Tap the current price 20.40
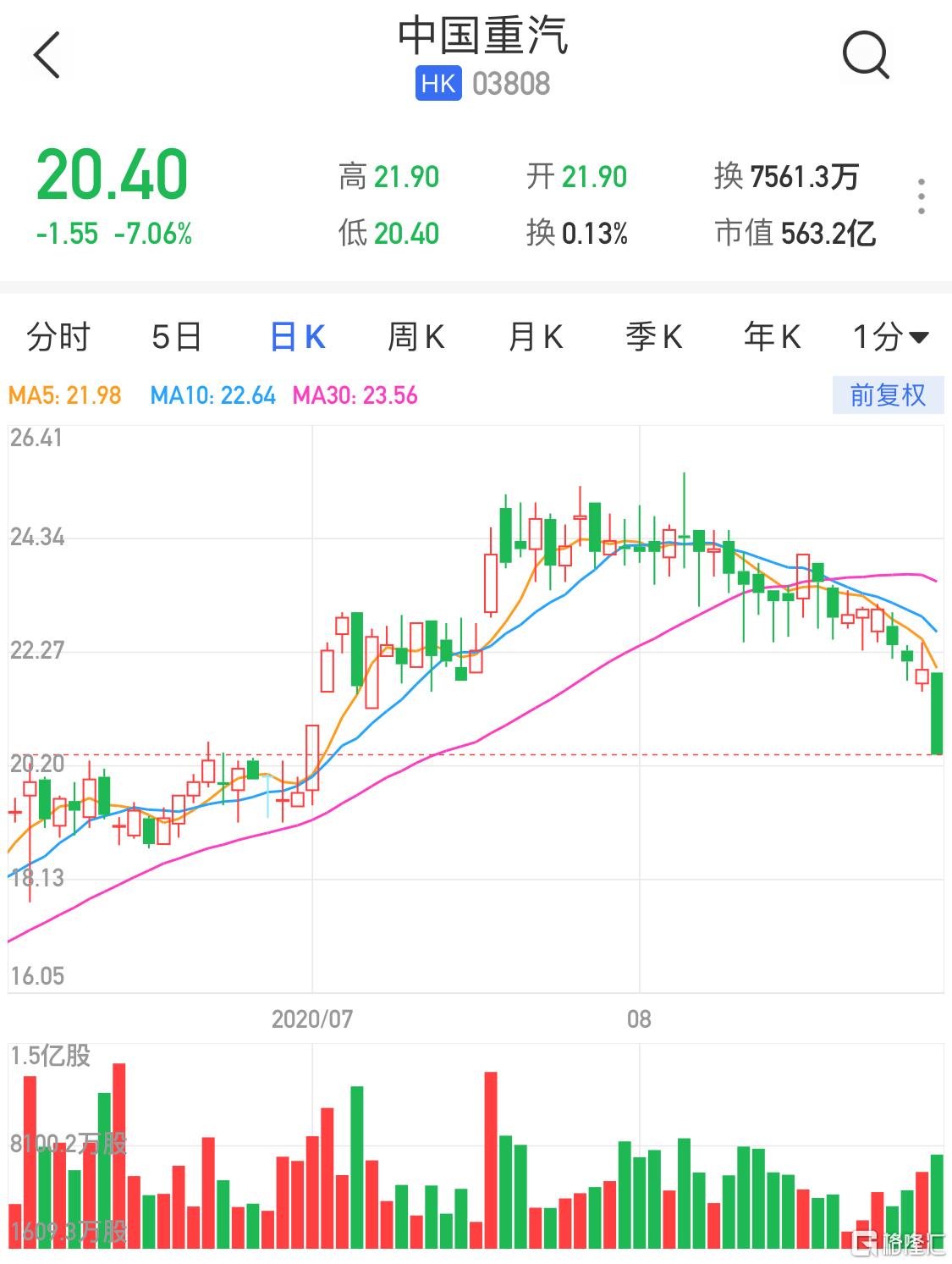 [112, 175]
